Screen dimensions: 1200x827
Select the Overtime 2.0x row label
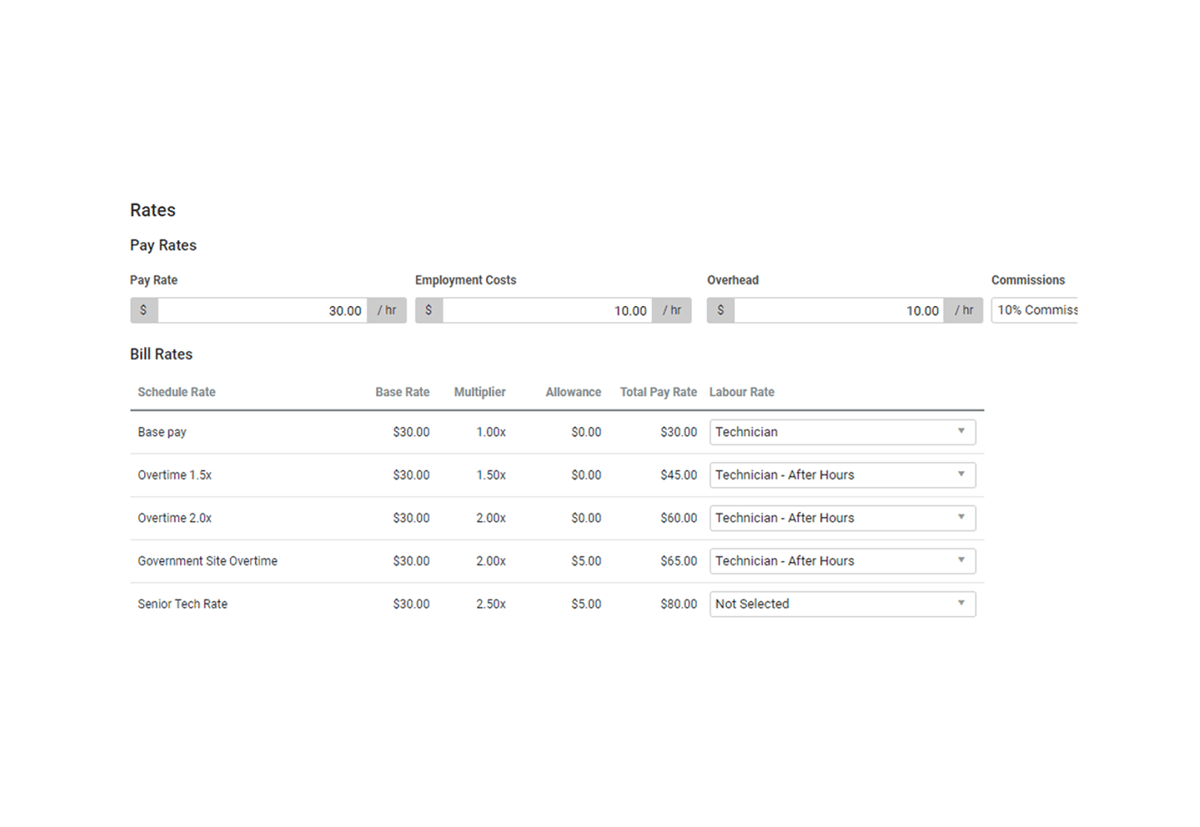175,518
